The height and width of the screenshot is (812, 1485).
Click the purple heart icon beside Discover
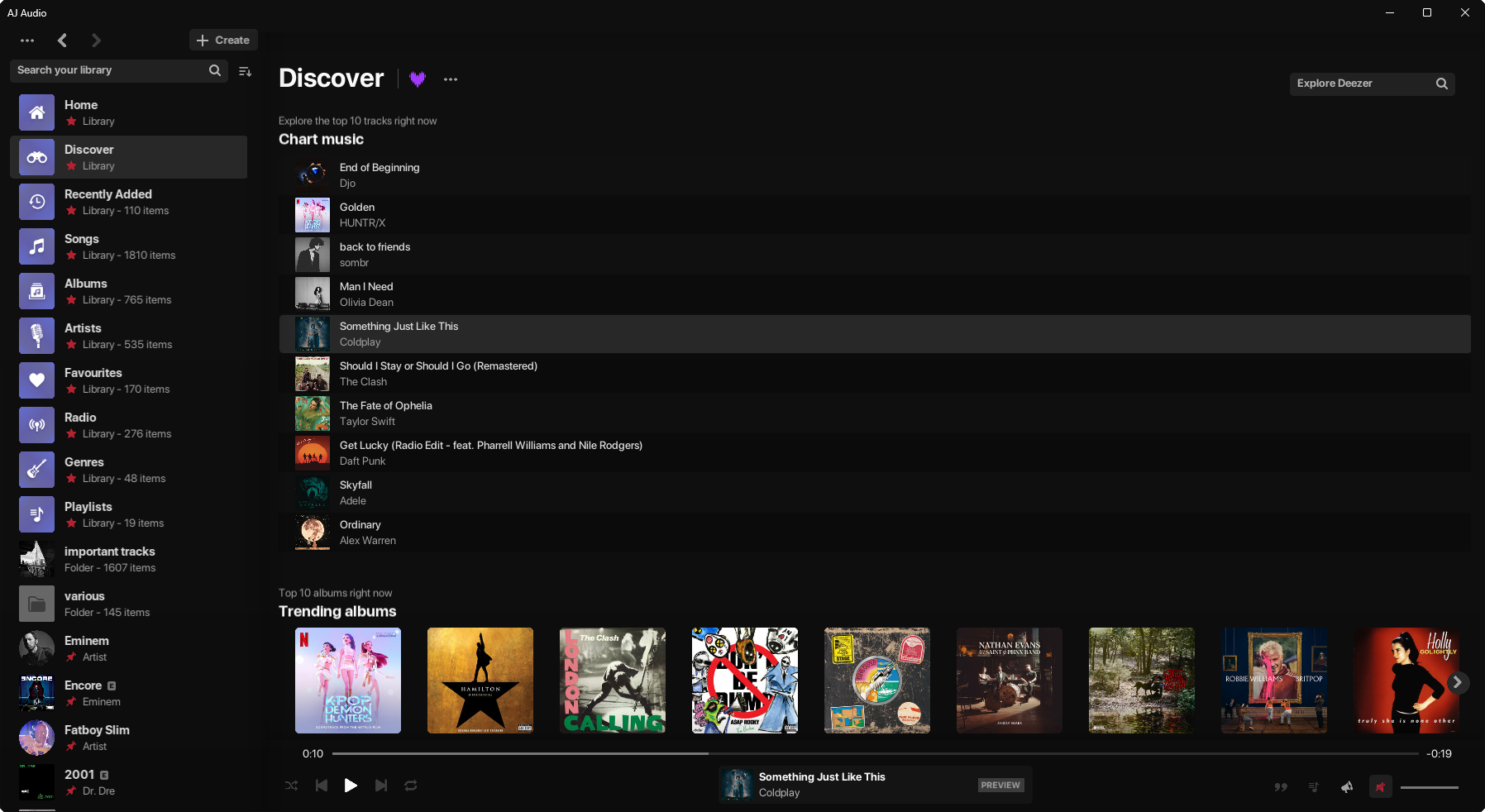click(418, 79)
